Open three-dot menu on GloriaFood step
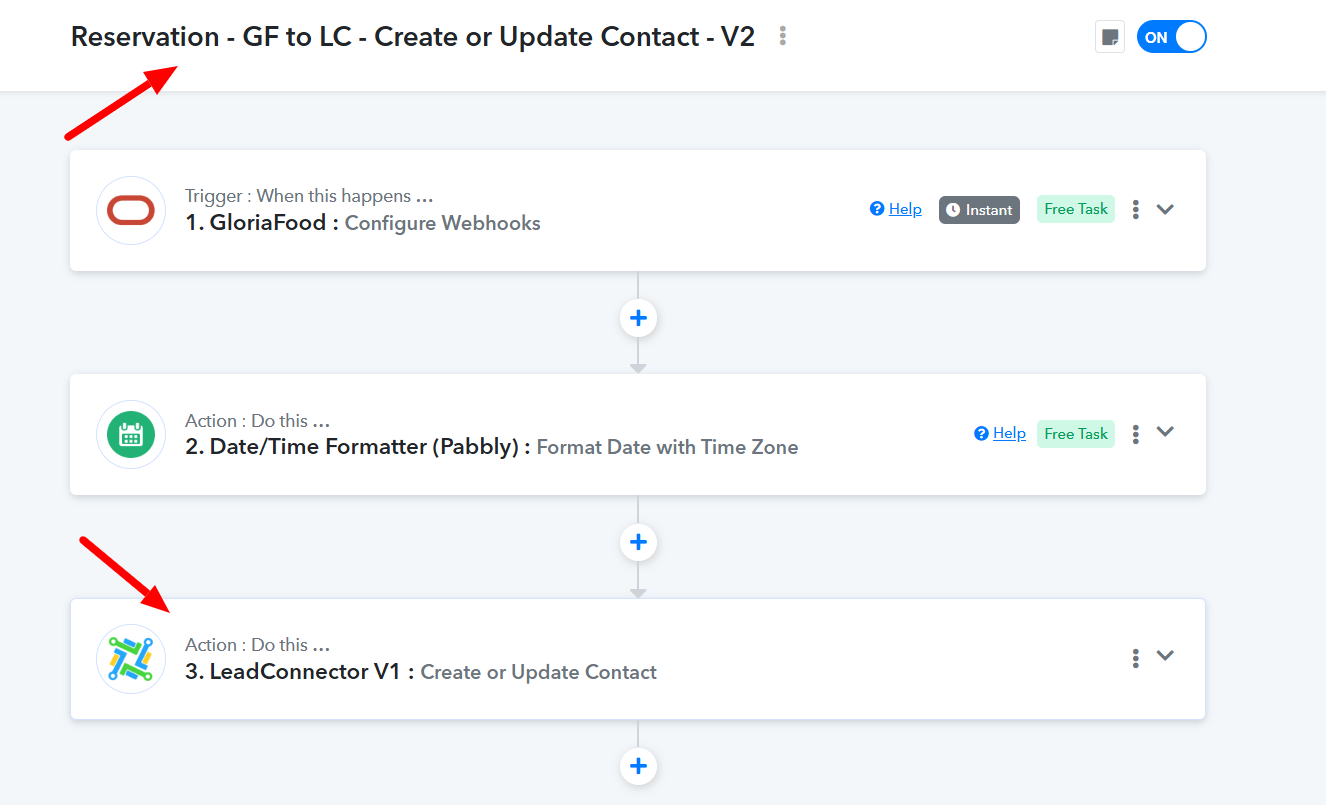The height and width of the screenshot is (805, 1326). 1136,210
